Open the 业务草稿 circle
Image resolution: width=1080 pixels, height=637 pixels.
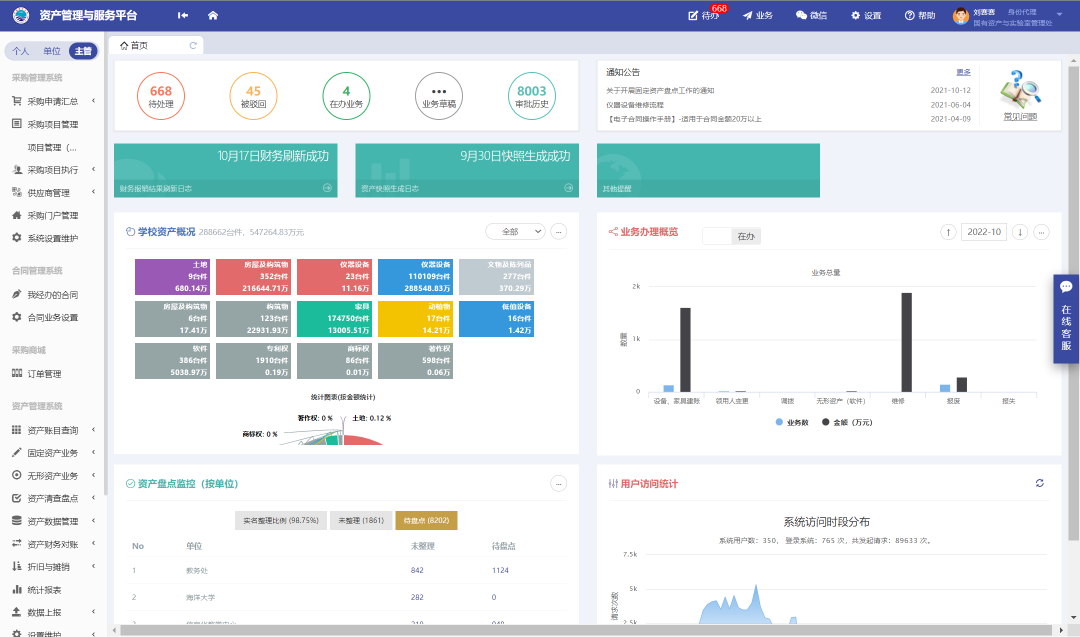click(x=439, y=96)
